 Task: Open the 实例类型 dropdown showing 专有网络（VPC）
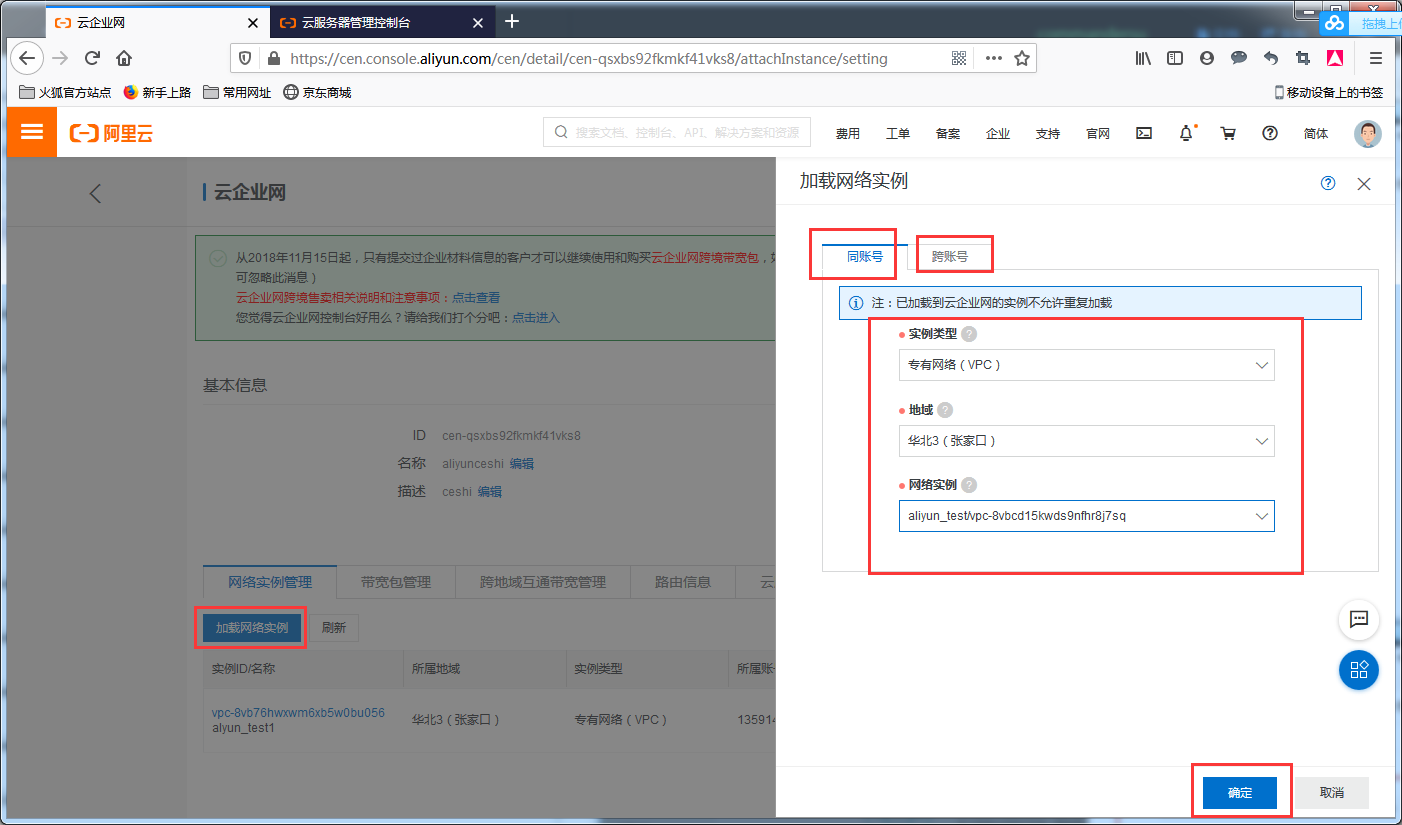point(1086,365)
